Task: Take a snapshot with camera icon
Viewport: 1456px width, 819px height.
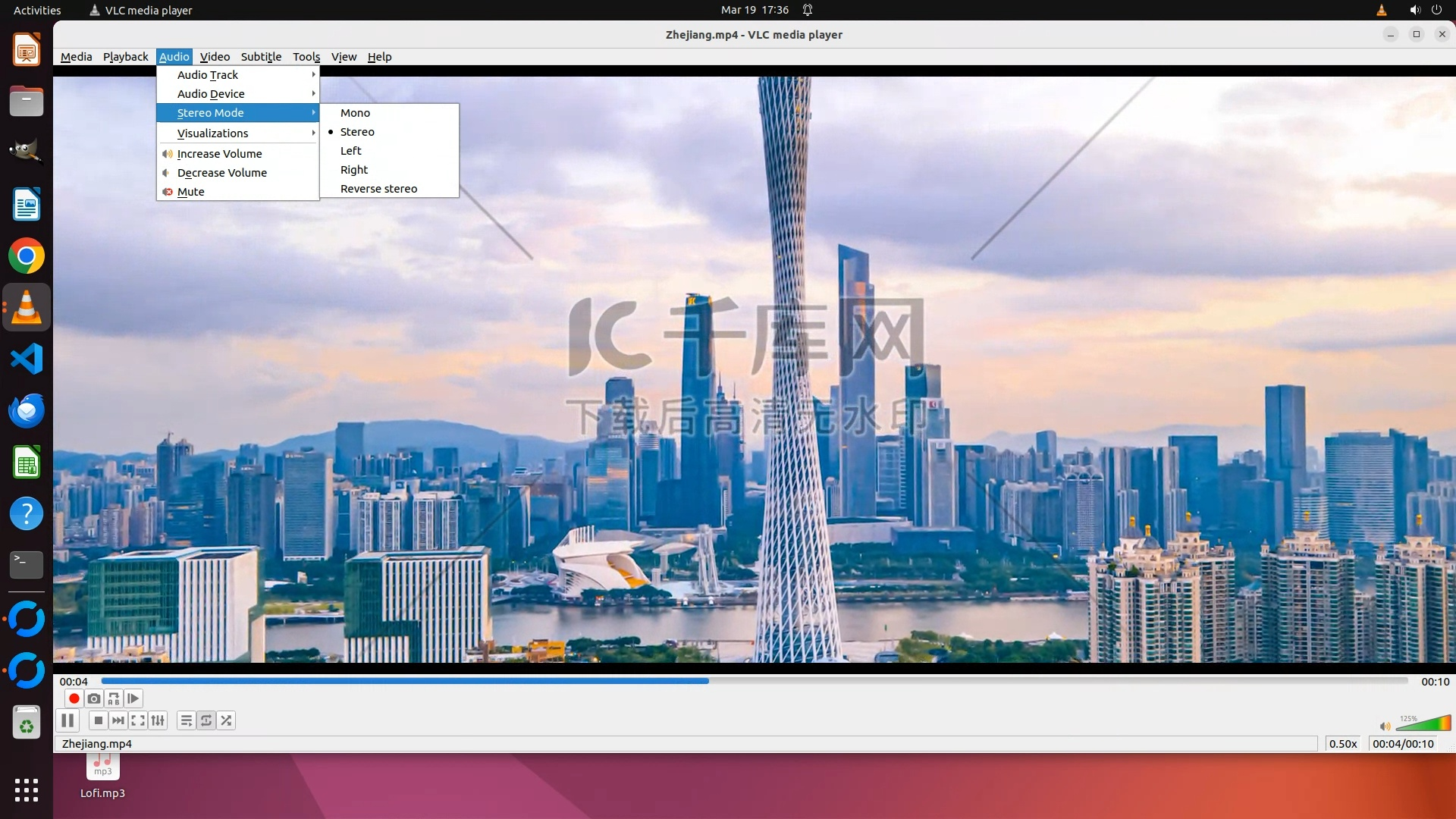Action: 94,698
